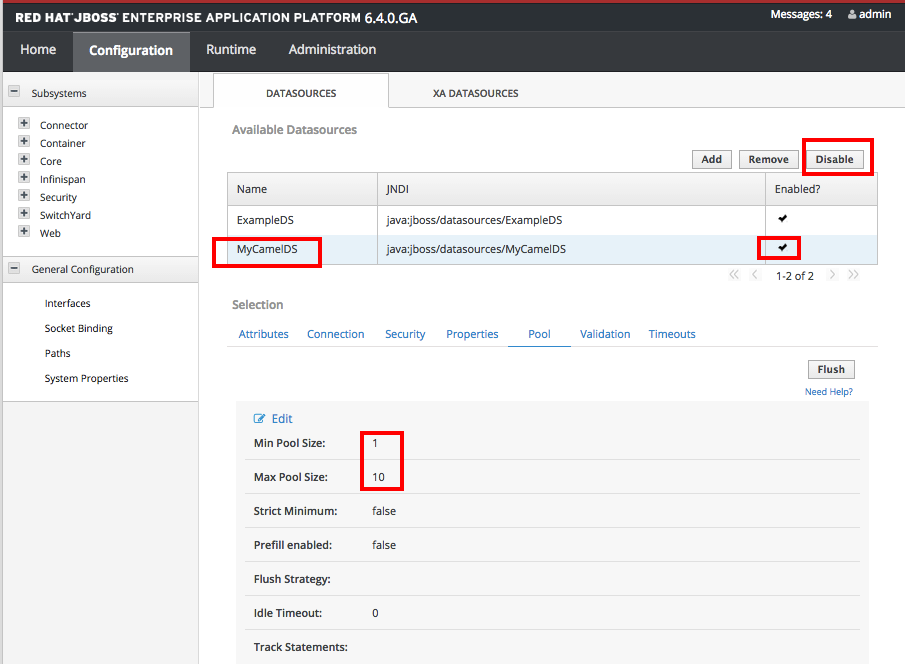
Task: Open the Configuration menu
Action: click(131, 51)
